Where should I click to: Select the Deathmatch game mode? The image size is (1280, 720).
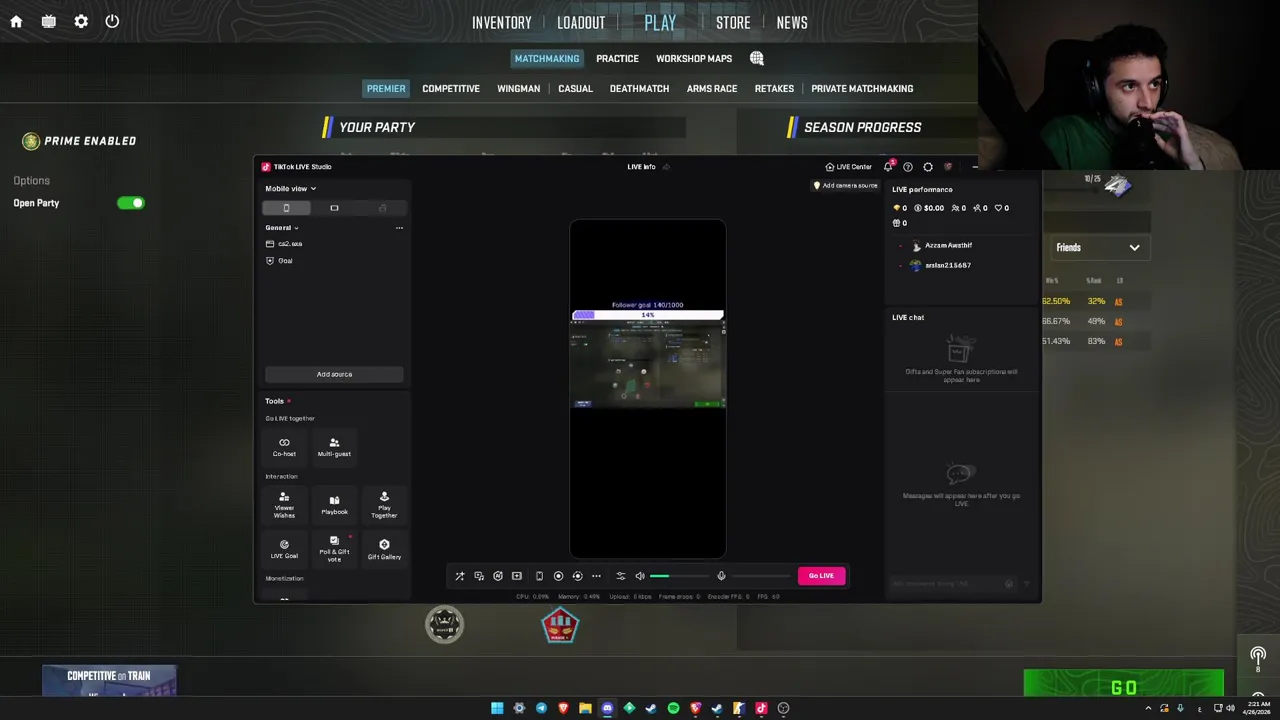[639, 88]
